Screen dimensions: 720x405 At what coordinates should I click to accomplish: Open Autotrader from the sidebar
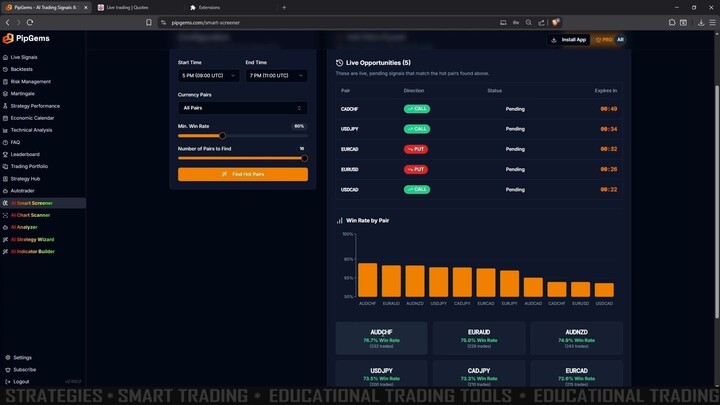point(22,191)
